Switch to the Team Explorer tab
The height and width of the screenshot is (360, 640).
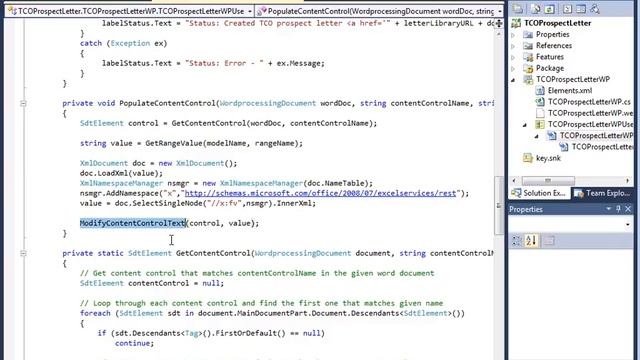(x=602, y=193)
